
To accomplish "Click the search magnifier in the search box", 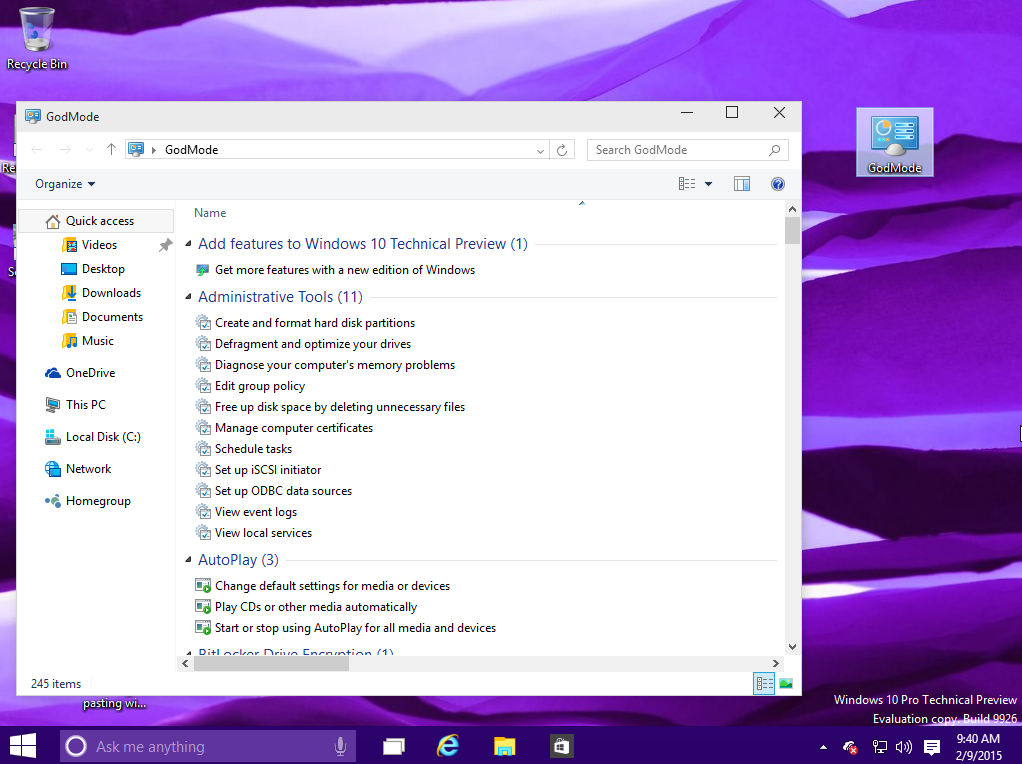I will pos(774,149).
